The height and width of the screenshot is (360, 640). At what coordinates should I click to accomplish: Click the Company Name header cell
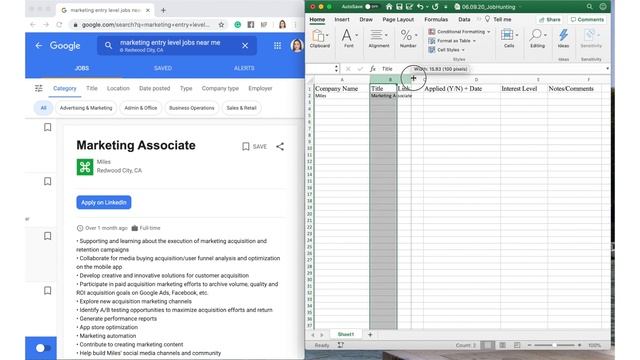click(342, 89)
